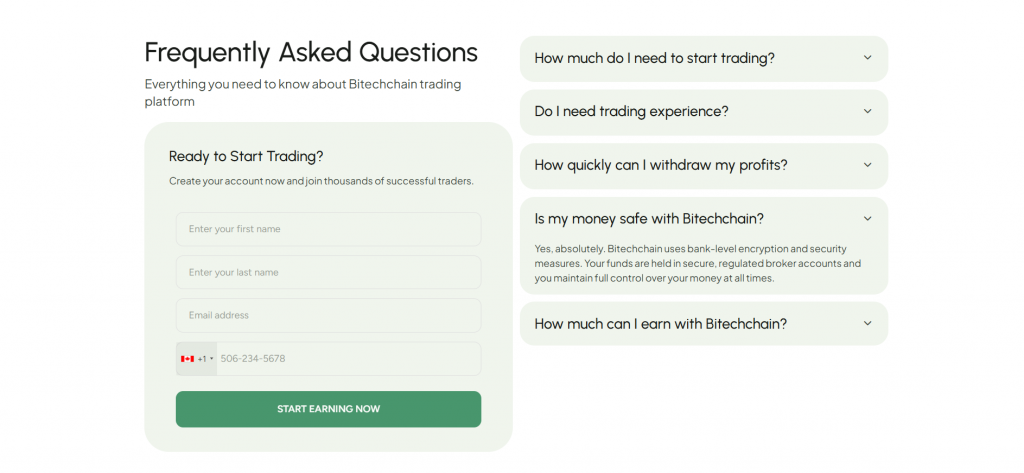
Task: Expand 'How much do I need to start trading?' question
Action: (655, 58)
